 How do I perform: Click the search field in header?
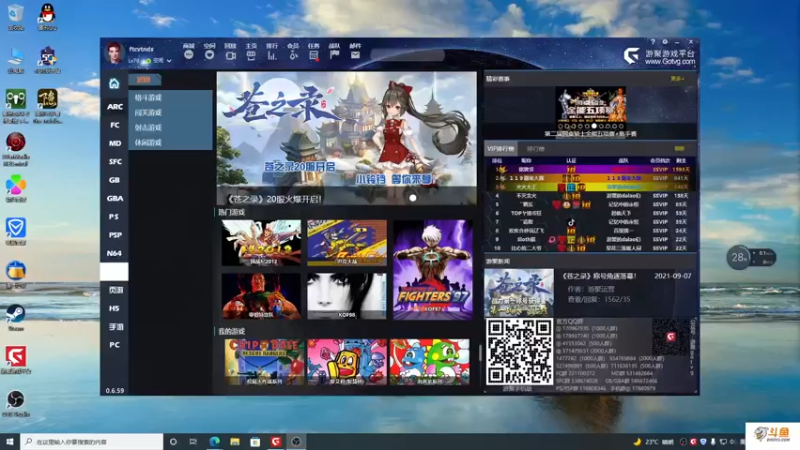(x=408, y=55)
